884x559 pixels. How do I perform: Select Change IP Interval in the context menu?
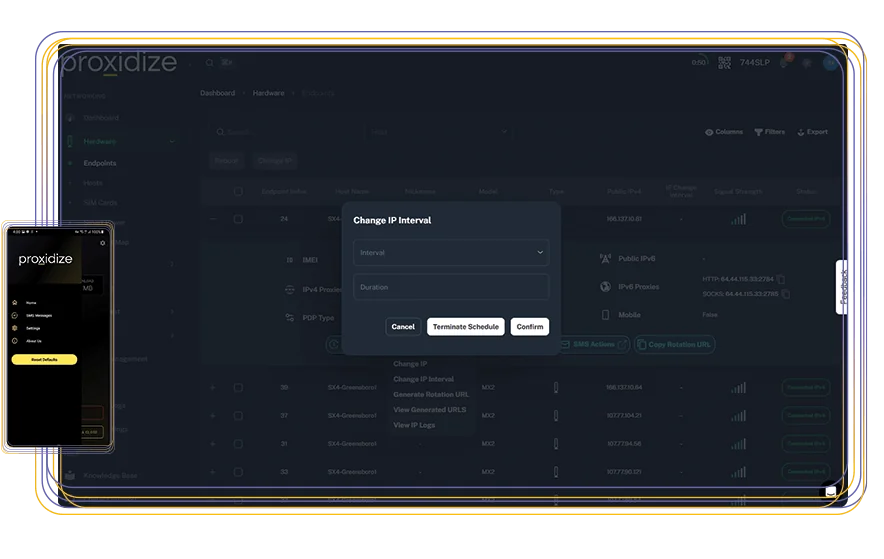[x=423, y=379]
